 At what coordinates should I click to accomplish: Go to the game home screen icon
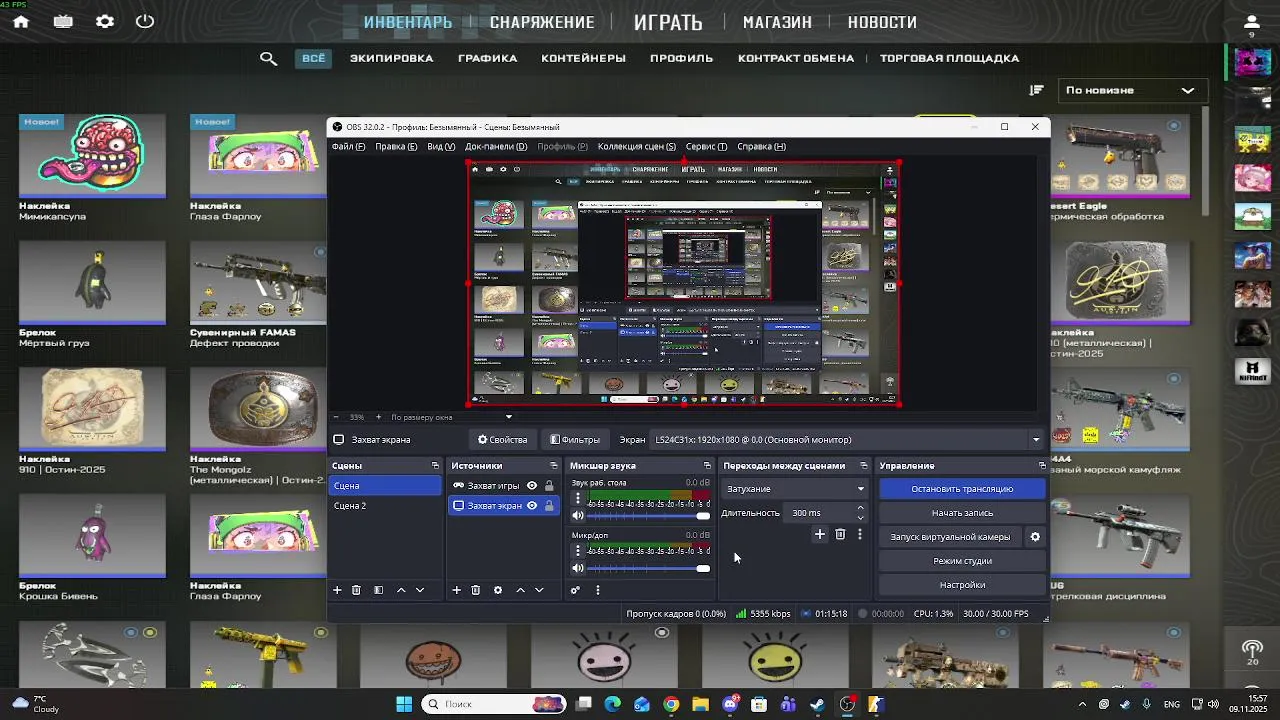[21, 22]
